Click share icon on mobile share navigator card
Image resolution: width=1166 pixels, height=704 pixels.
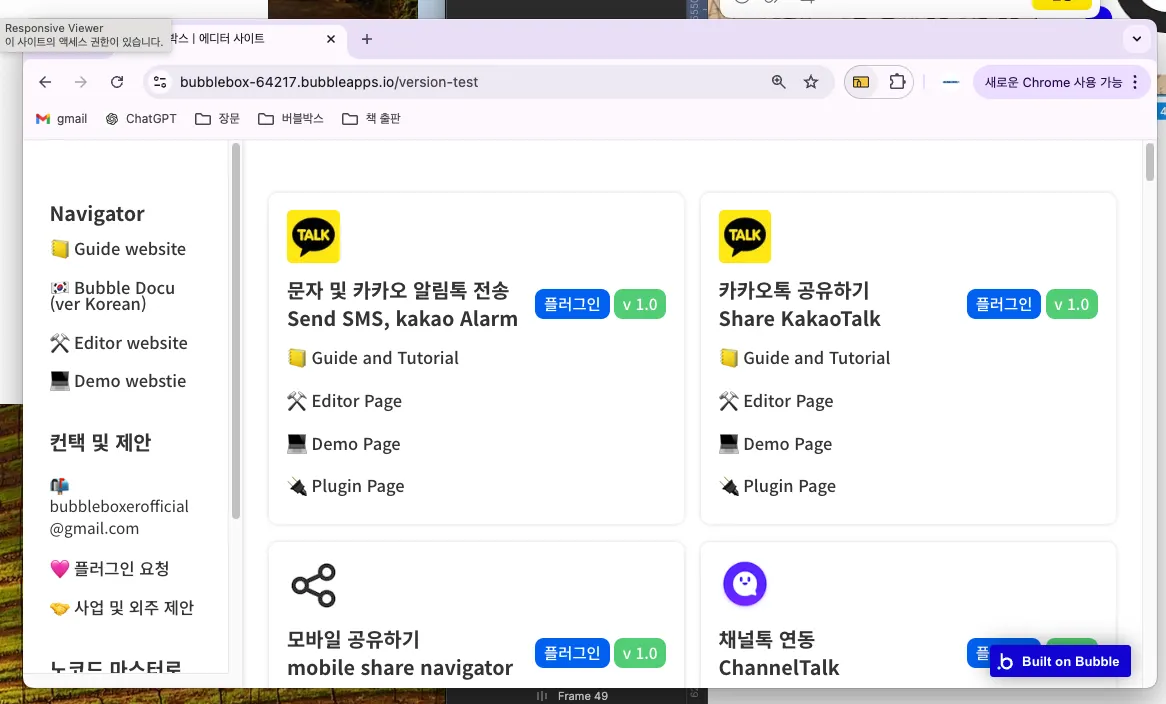pos(313,585)
